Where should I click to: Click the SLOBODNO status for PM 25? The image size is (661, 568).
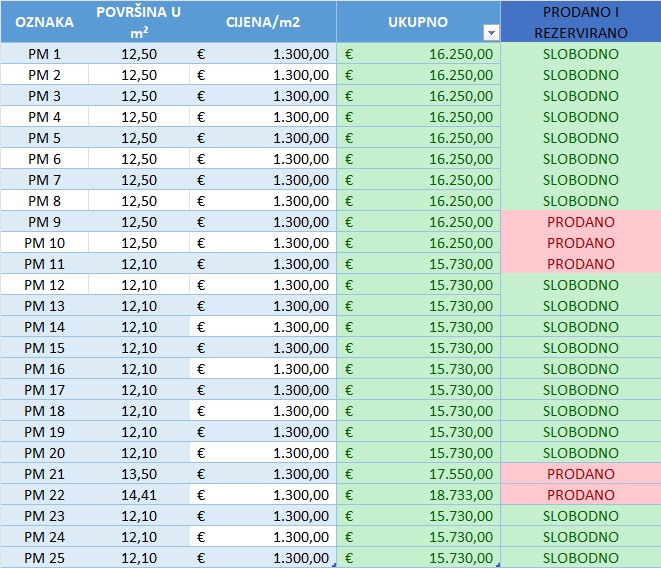tap(580, 558)
